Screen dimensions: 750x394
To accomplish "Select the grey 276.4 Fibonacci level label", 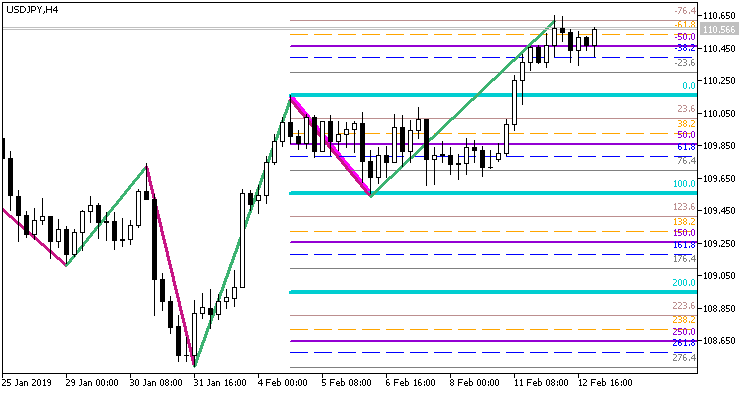I will tap(684, 357).
